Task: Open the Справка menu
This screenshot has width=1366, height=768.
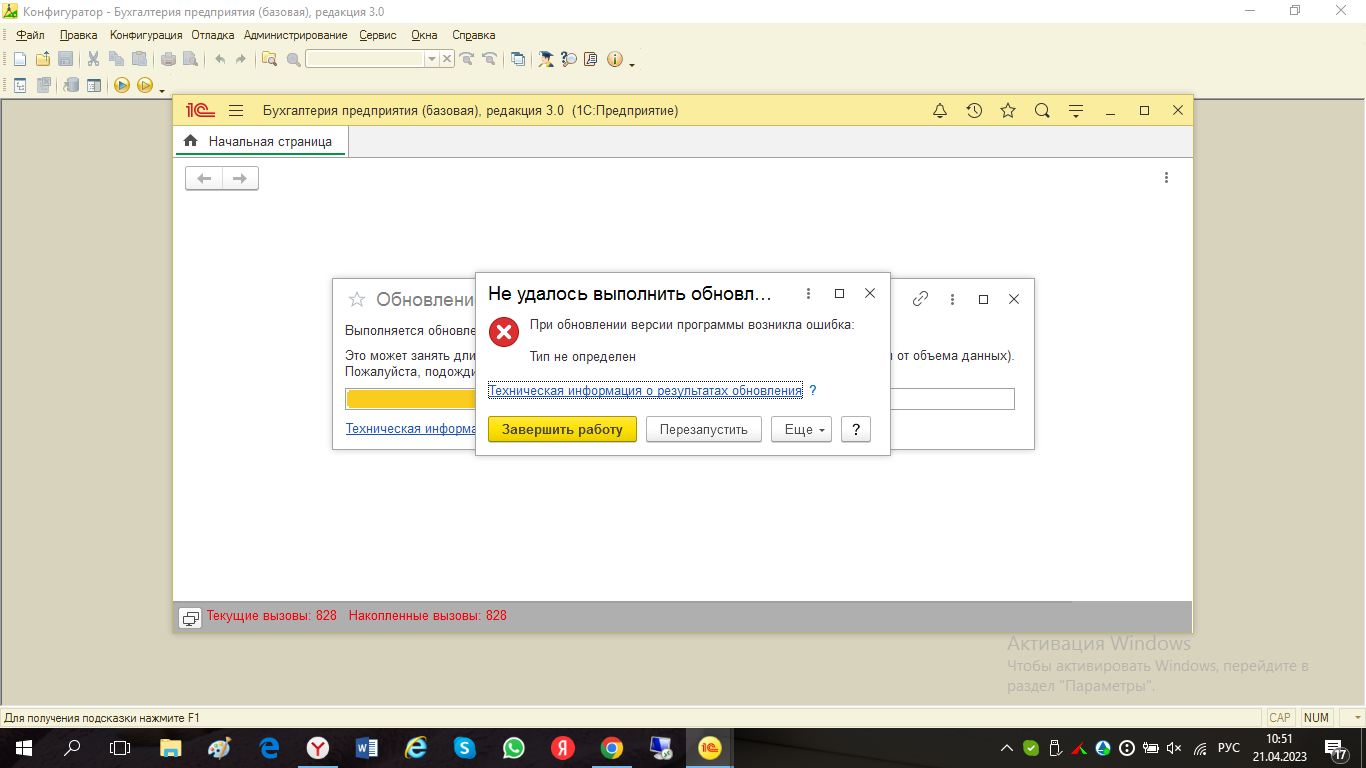Action: [x=473, y=35]
